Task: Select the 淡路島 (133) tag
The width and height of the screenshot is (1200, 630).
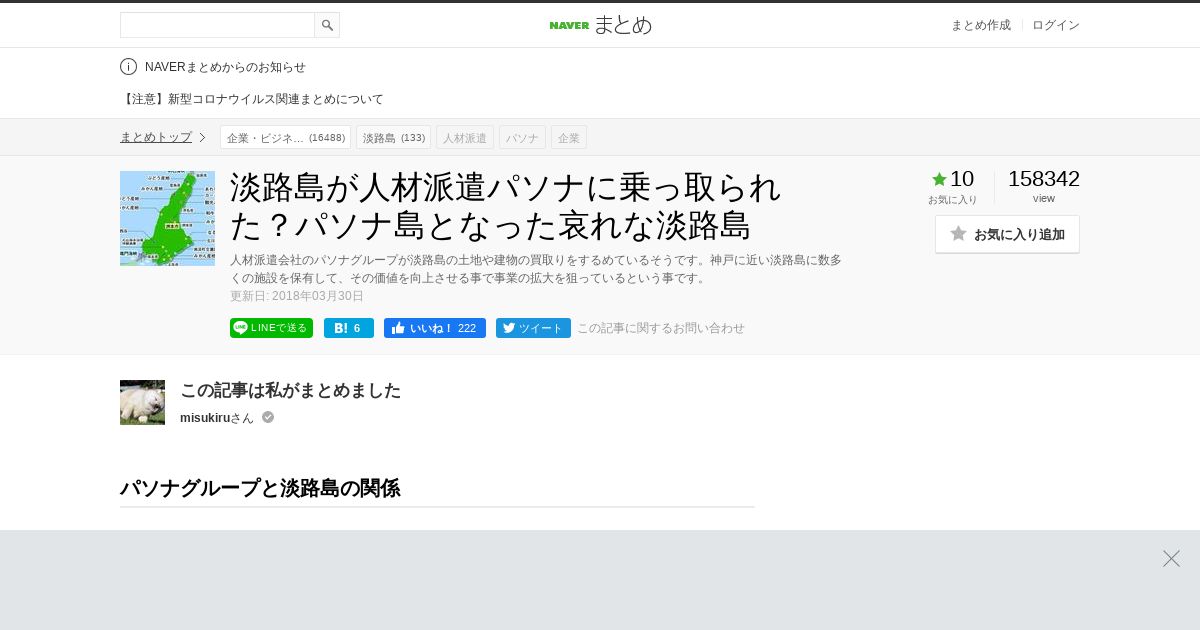Action: point(393,137)
